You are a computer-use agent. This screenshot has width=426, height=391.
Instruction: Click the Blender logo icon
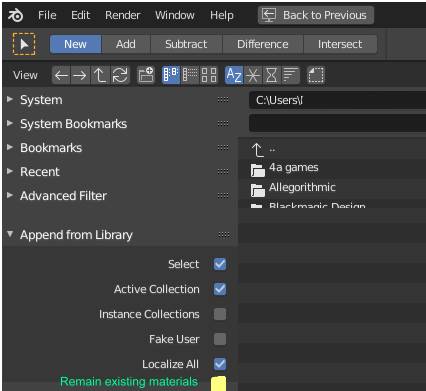(15, 15)
